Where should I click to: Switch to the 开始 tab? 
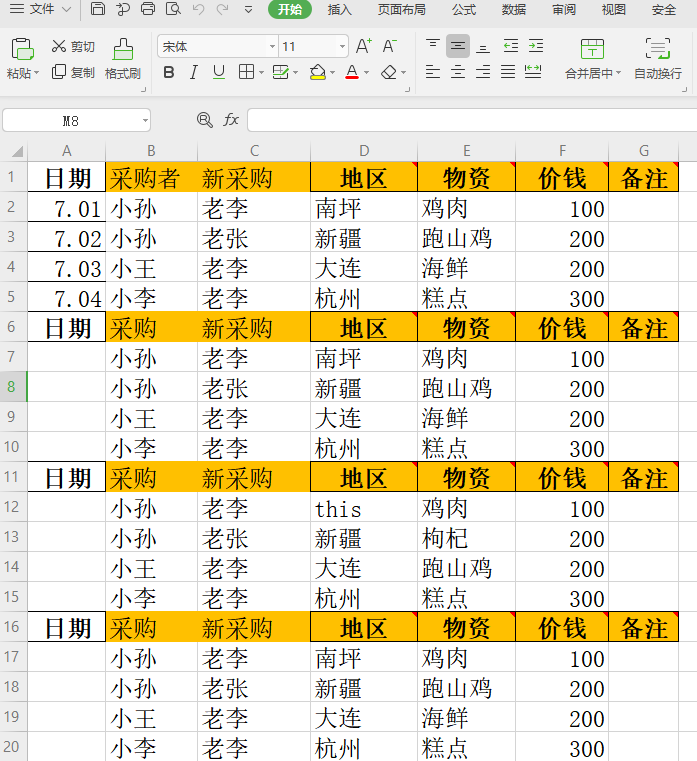(290, 9)
